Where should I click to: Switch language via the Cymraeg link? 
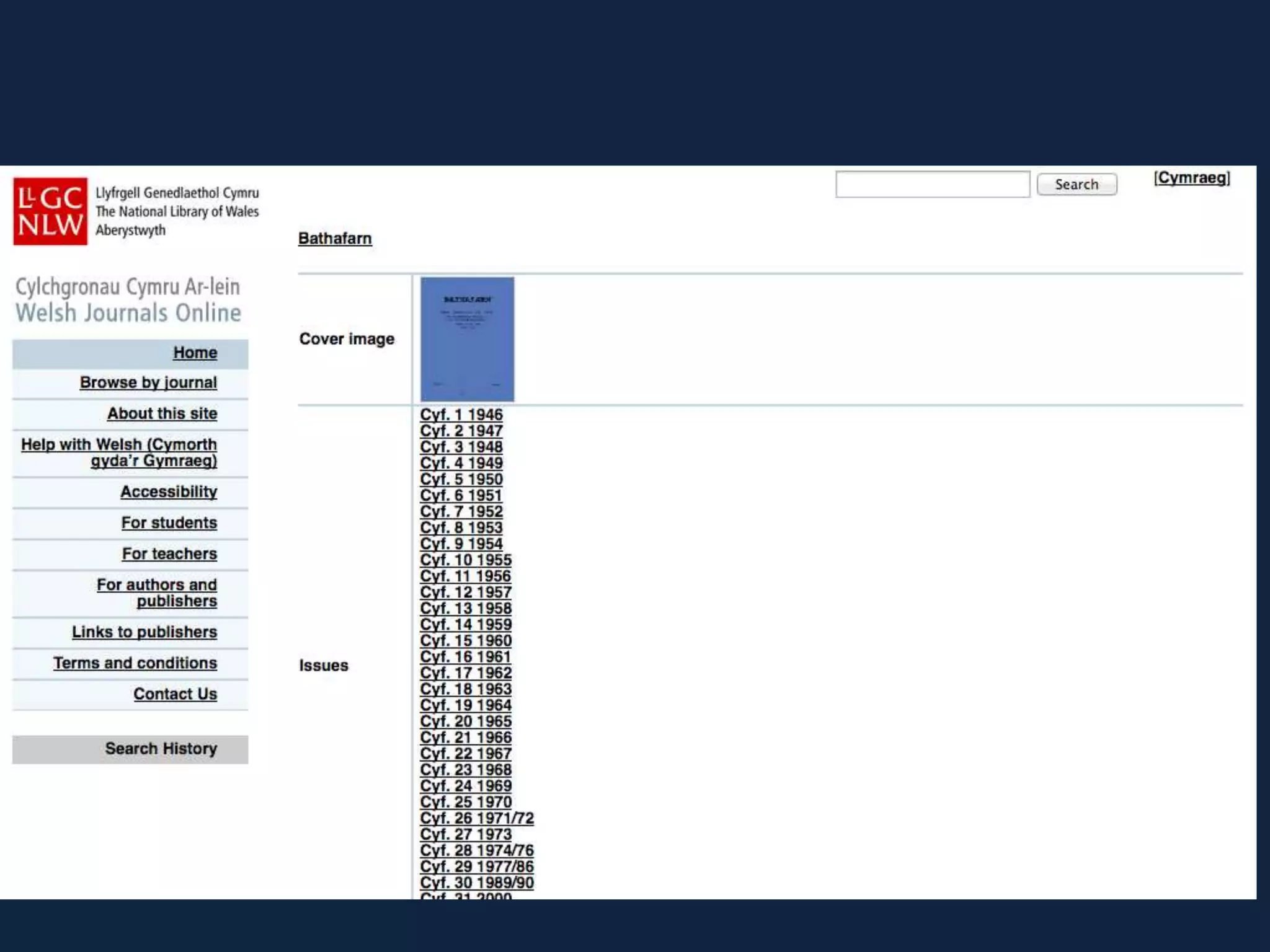tap(1191, 178)
